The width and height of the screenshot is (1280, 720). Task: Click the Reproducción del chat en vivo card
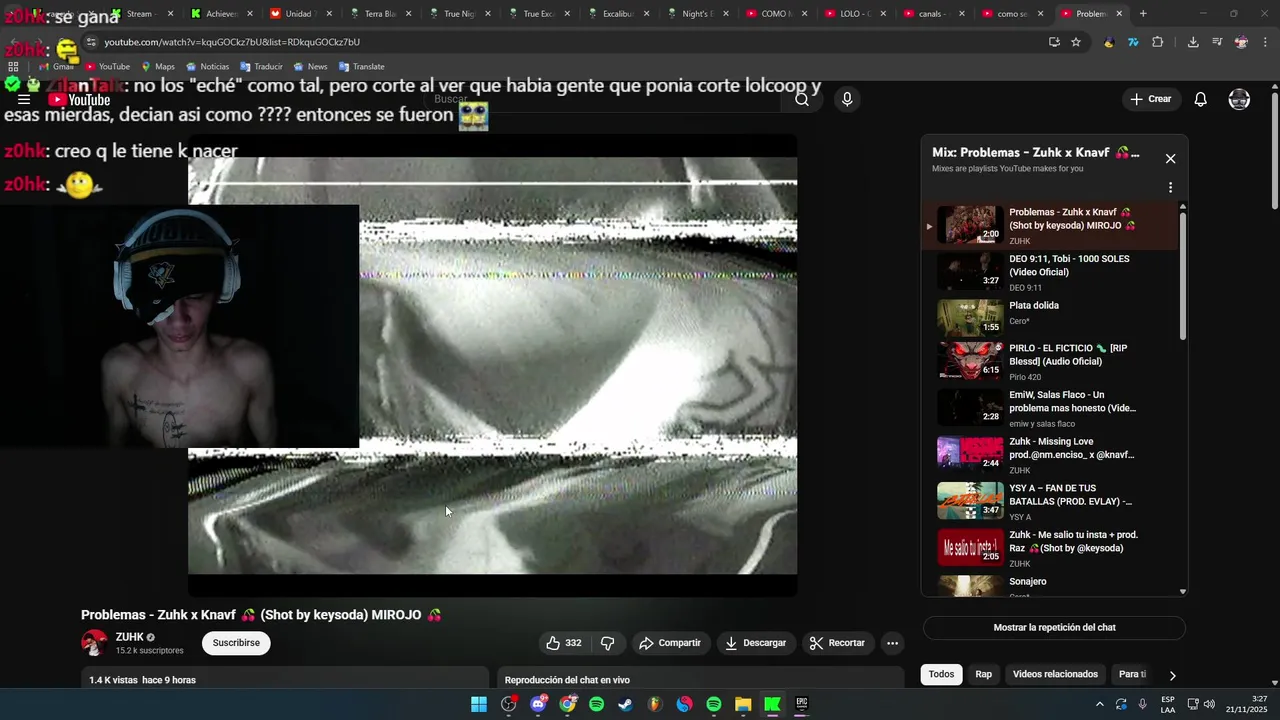700,678
